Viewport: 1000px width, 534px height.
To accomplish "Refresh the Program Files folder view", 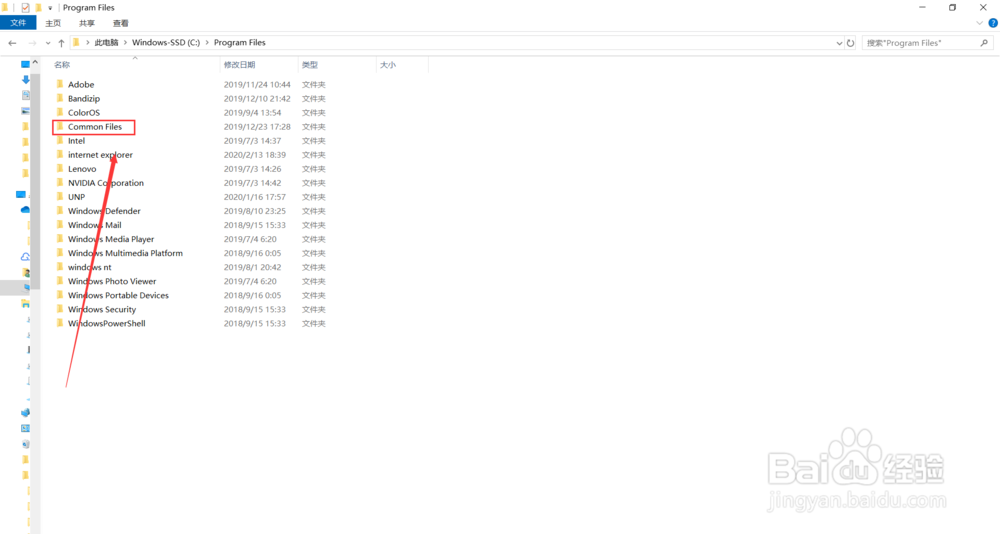I will pos(850,43).
